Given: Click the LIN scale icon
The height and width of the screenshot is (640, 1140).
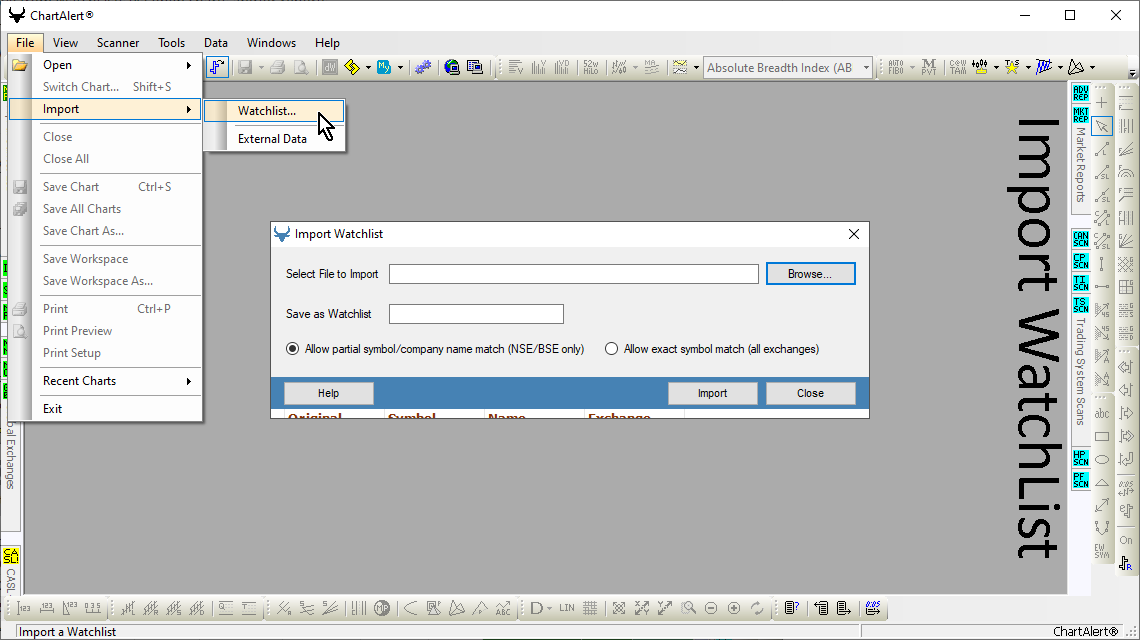Looking at the screenshot, I should click(566, 608).
